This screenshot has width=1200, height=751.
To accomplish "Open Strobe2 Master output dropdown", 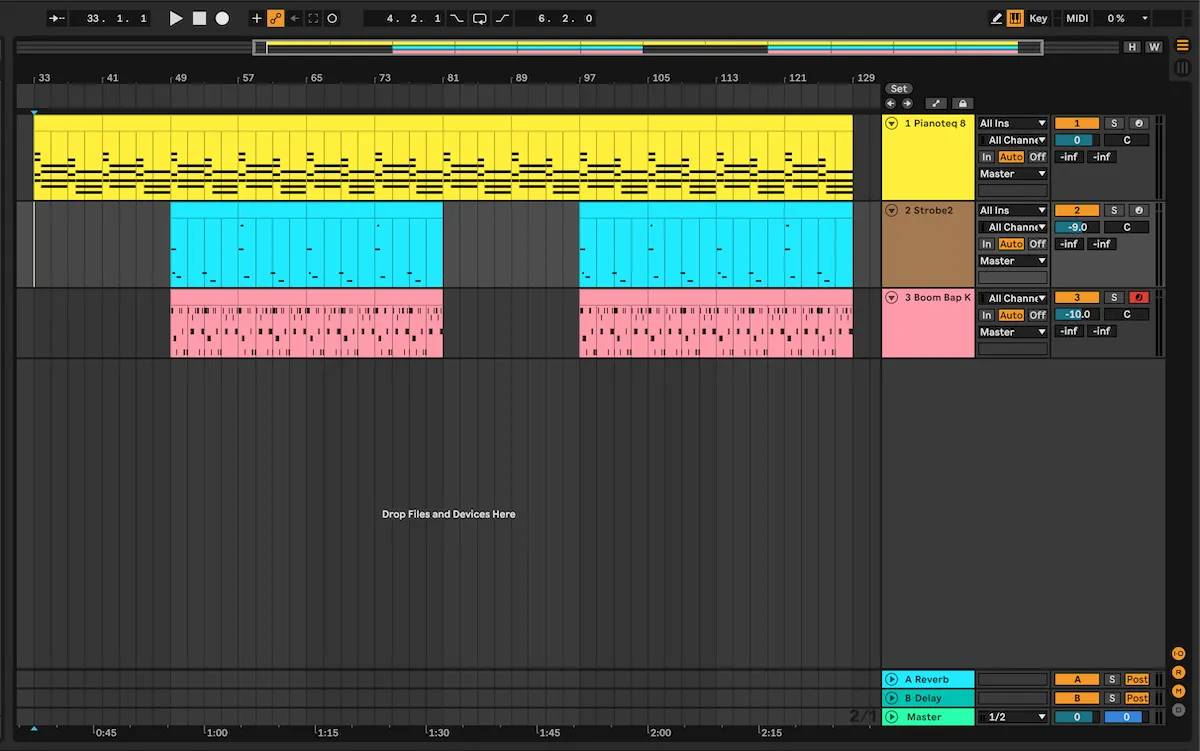I will click(x=1013, y=261).
